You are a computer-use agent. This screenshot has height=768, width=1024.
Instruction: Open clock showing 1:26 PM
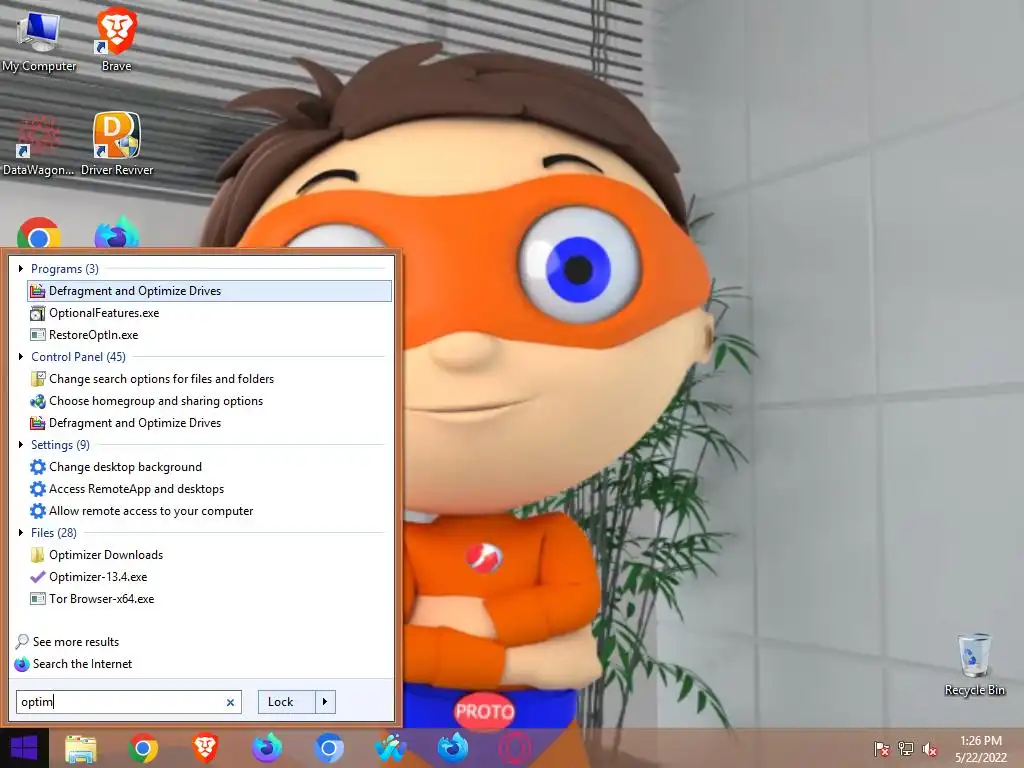981,748
